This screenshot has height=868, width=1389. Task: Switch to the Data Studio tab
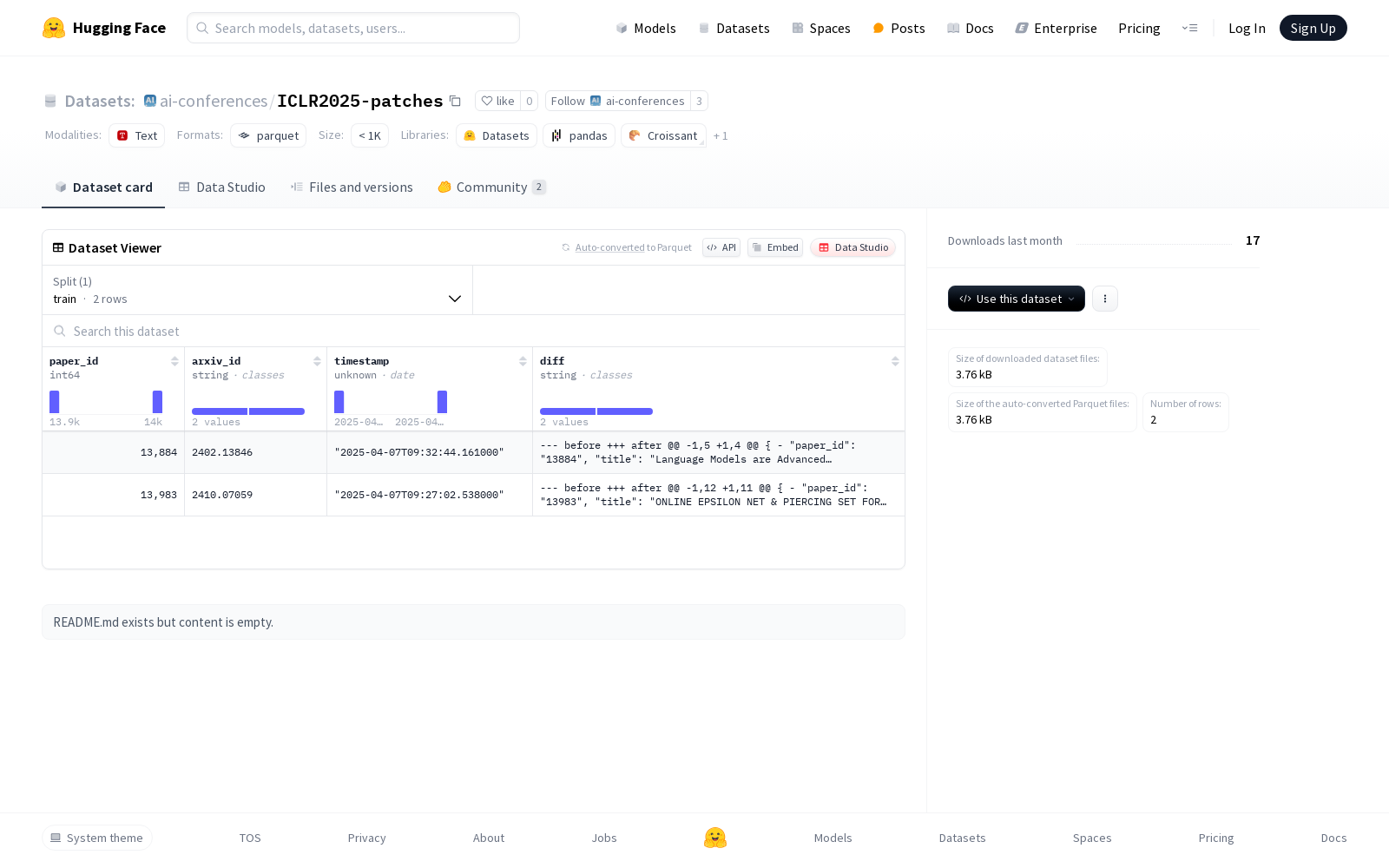coord(222,187)
